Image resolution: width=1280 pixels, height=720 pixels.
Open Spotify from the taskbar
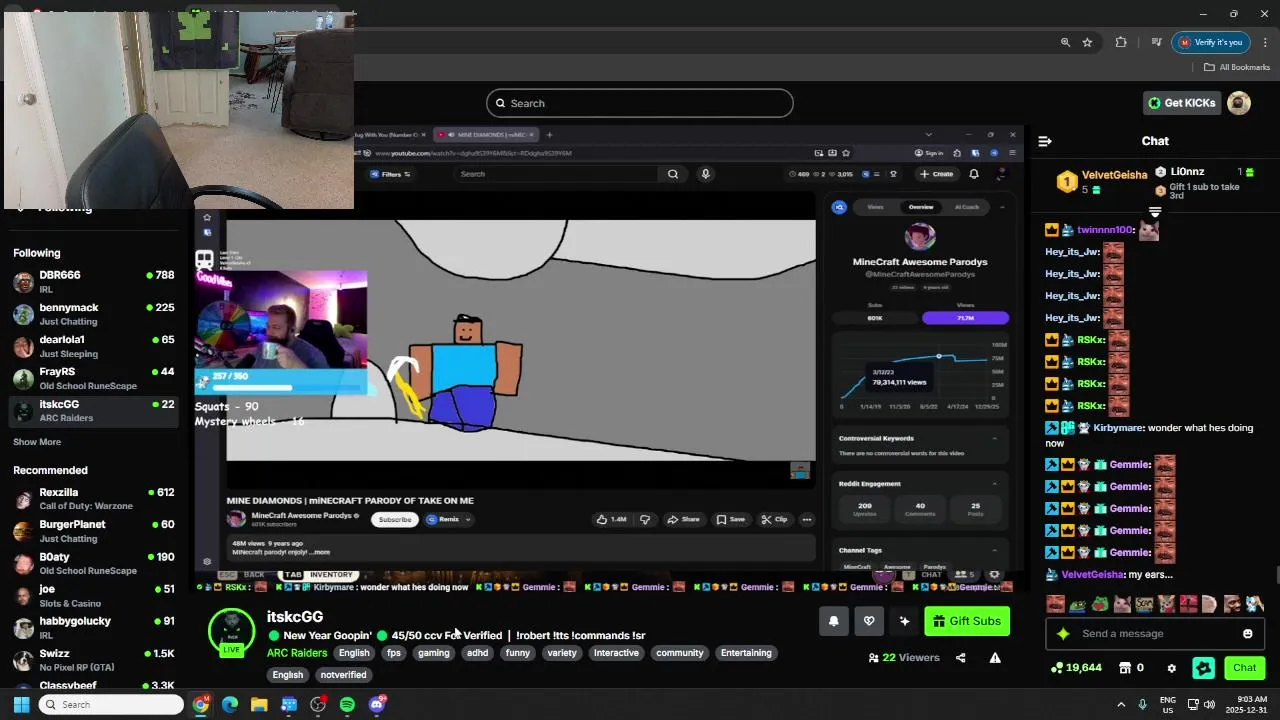pyautogui.click(x=347, y=705)
